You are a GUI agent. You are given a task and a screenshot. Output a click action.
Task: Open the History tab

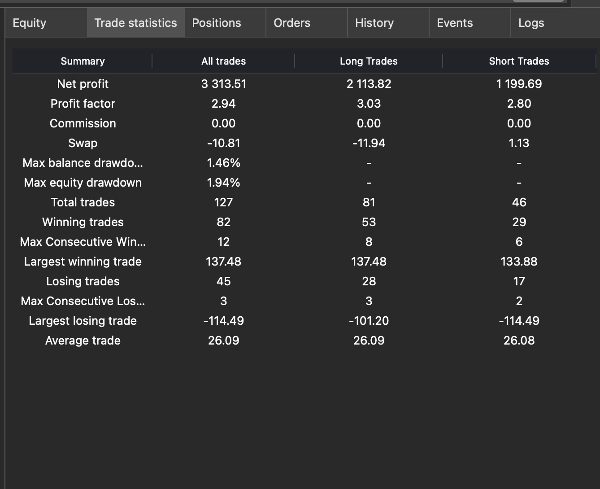pyautogui.click(x=374, y=23)
